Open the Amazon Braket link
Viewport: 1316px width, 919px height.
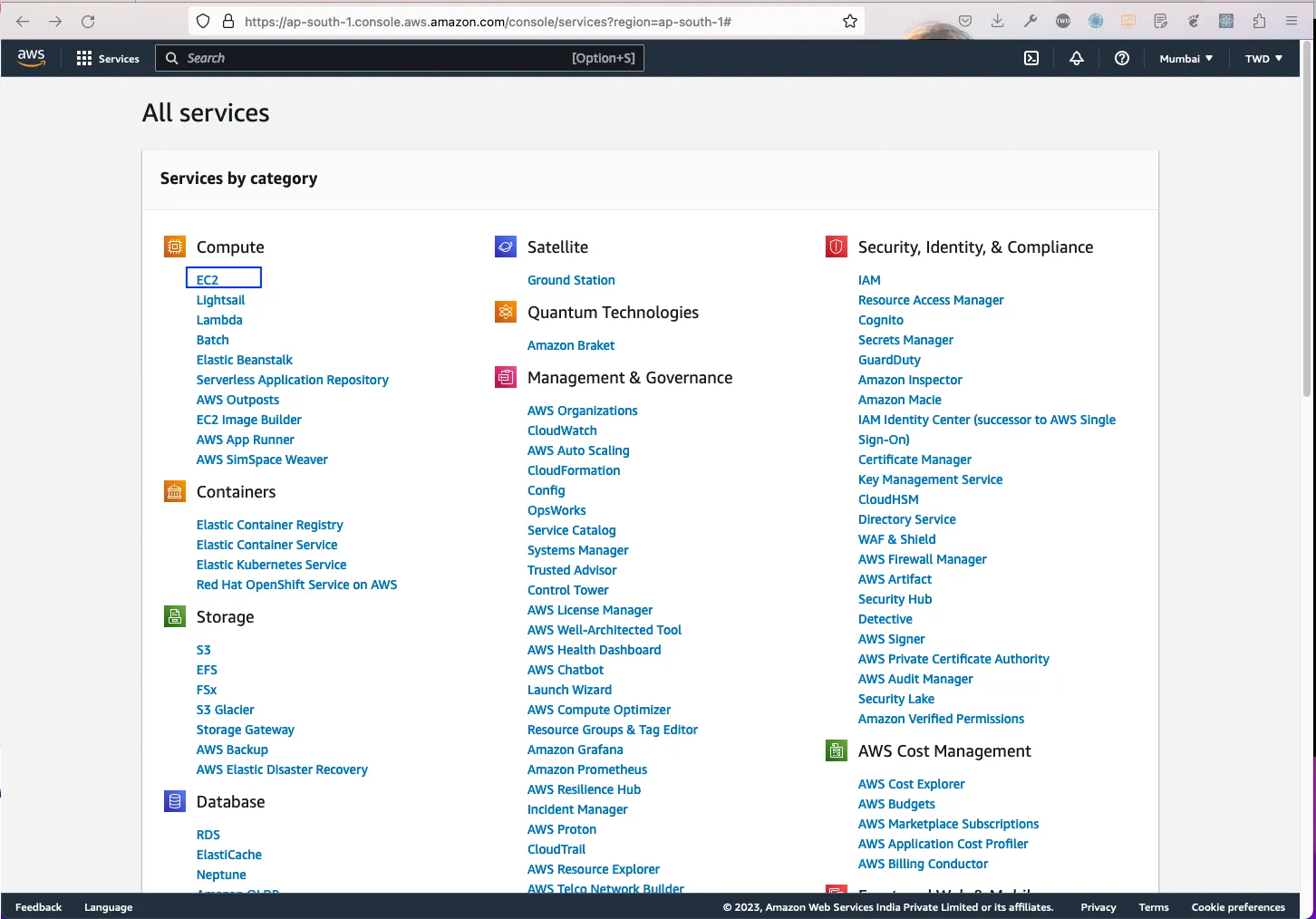(571, 345)
